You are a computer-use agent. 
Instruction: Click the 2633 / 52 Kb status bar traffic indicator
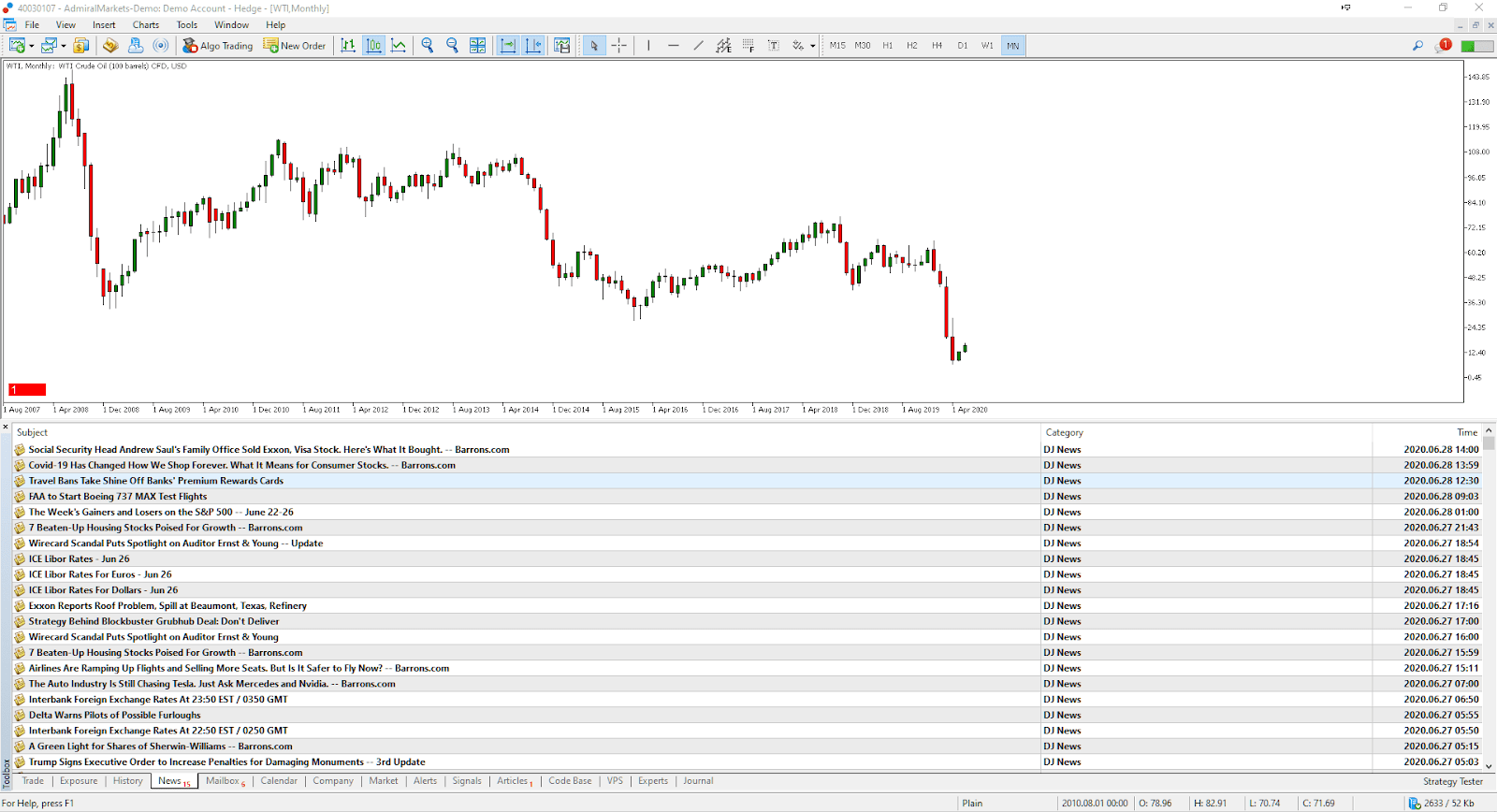tap(1442, 803)
